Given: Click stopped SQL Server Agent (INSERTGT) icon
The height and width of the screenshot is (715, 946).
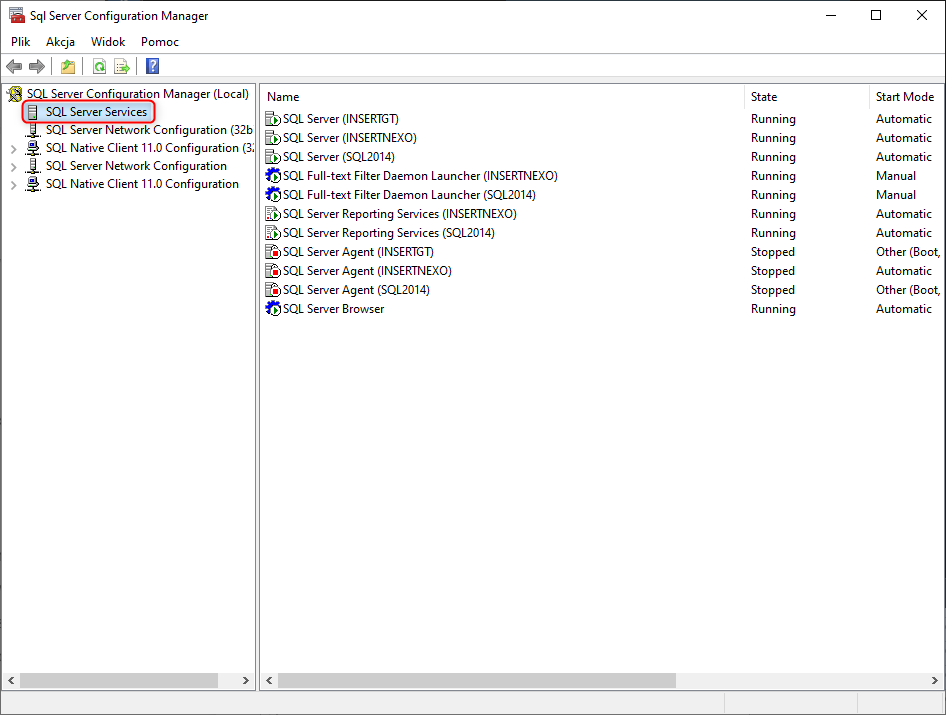Looking at the screenshot, I should pyautogui.click(x=273, y=252).
